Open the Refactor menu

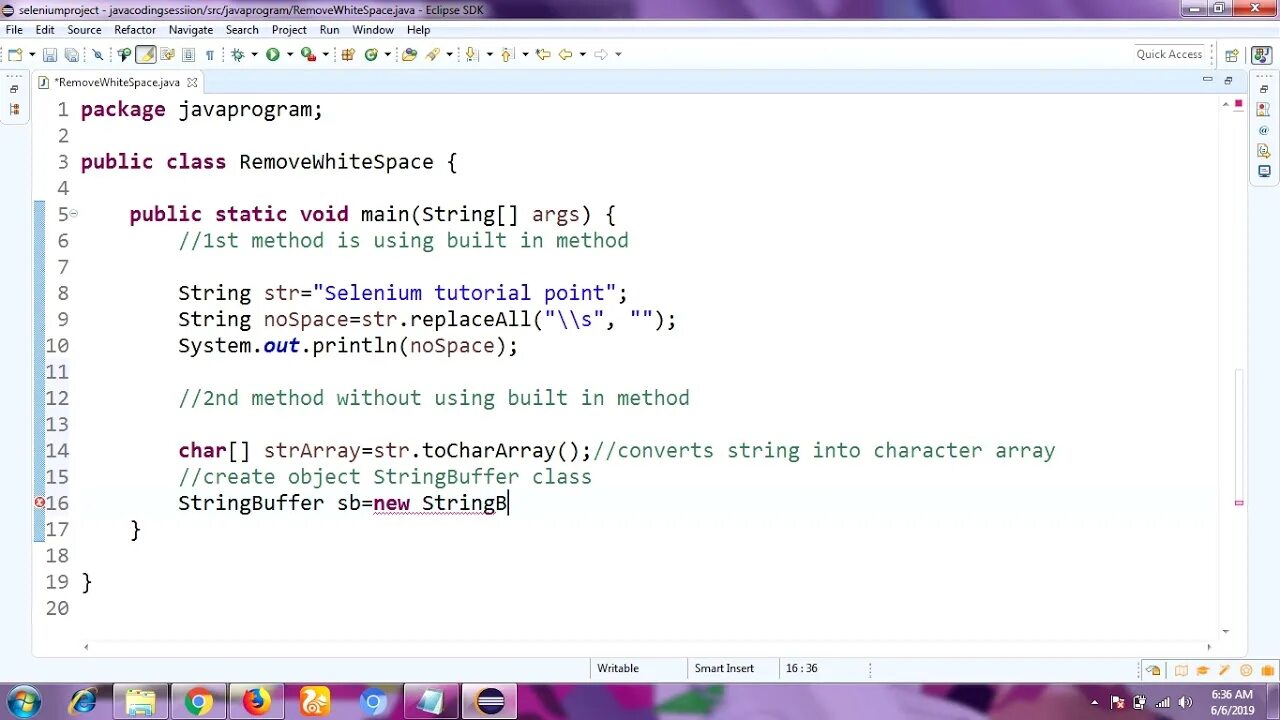click(x=135, y=30)
